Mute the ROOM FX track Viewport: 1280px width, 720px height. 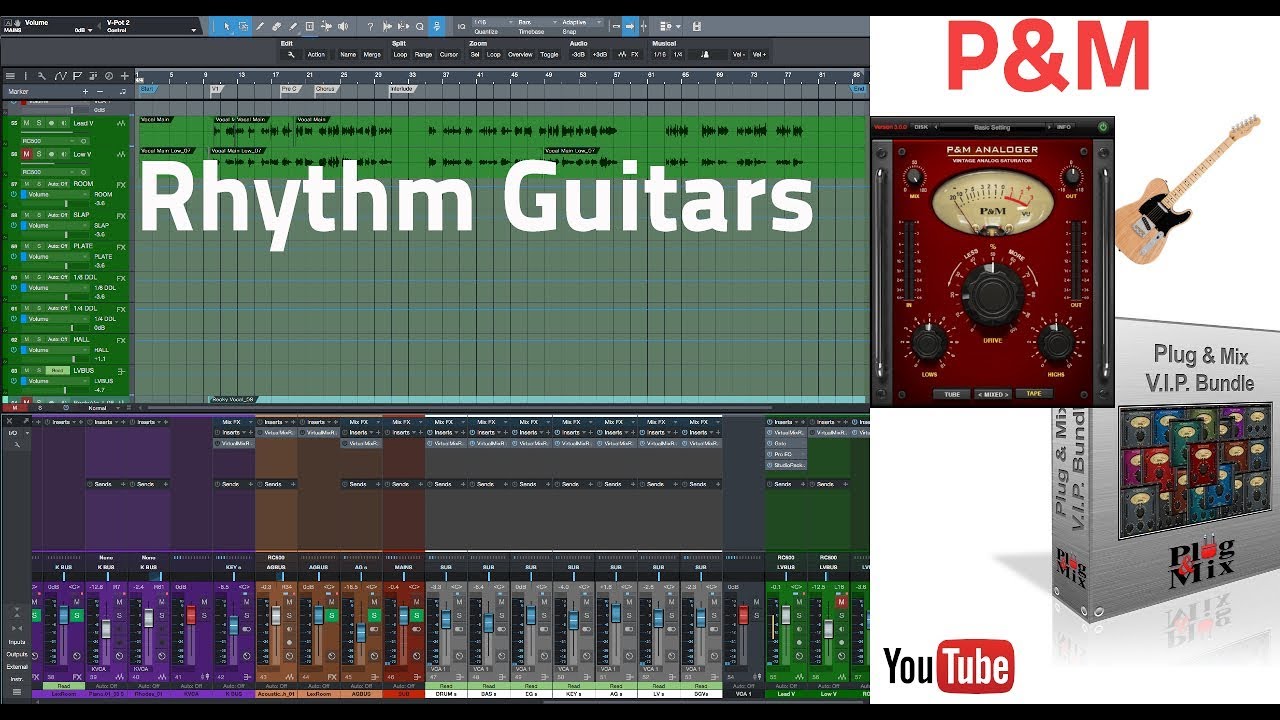(x=27, y=184)
